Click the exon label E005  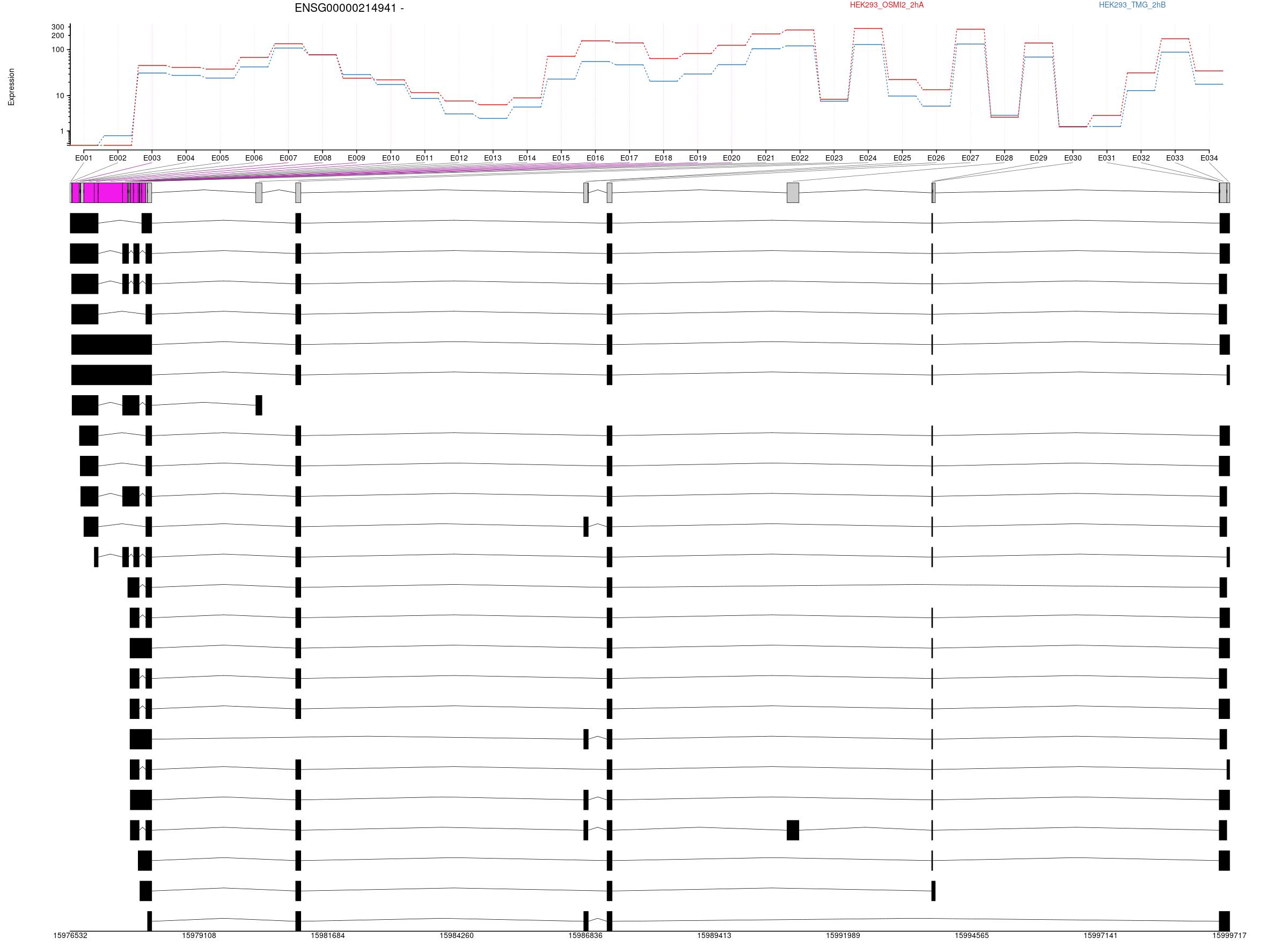(220, 158)
